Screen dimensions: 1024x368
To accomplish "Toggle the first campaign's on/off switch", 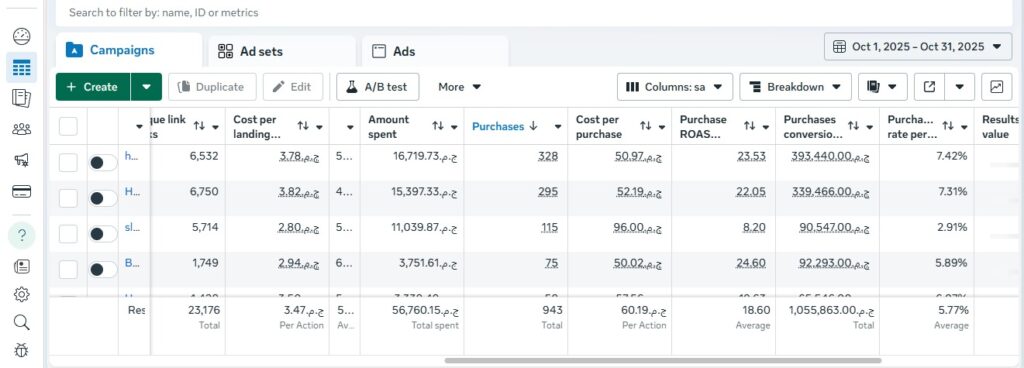I will click(x=103, y=162).
